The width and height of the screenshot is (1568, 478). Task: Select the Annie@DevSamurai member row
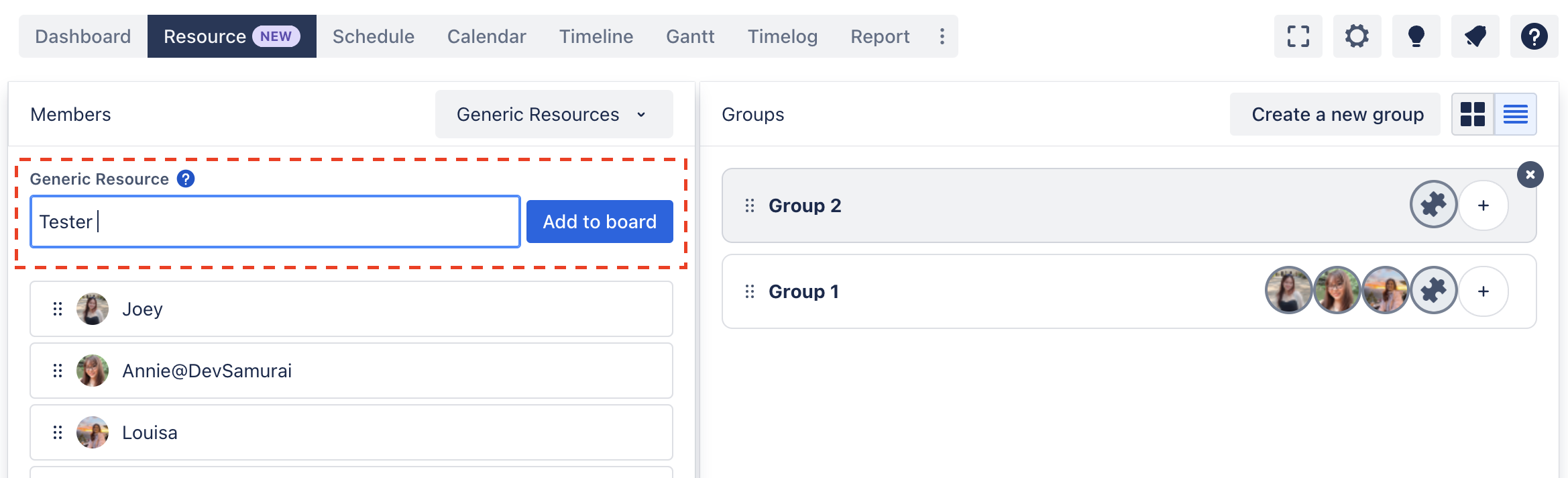click(351, 371)
